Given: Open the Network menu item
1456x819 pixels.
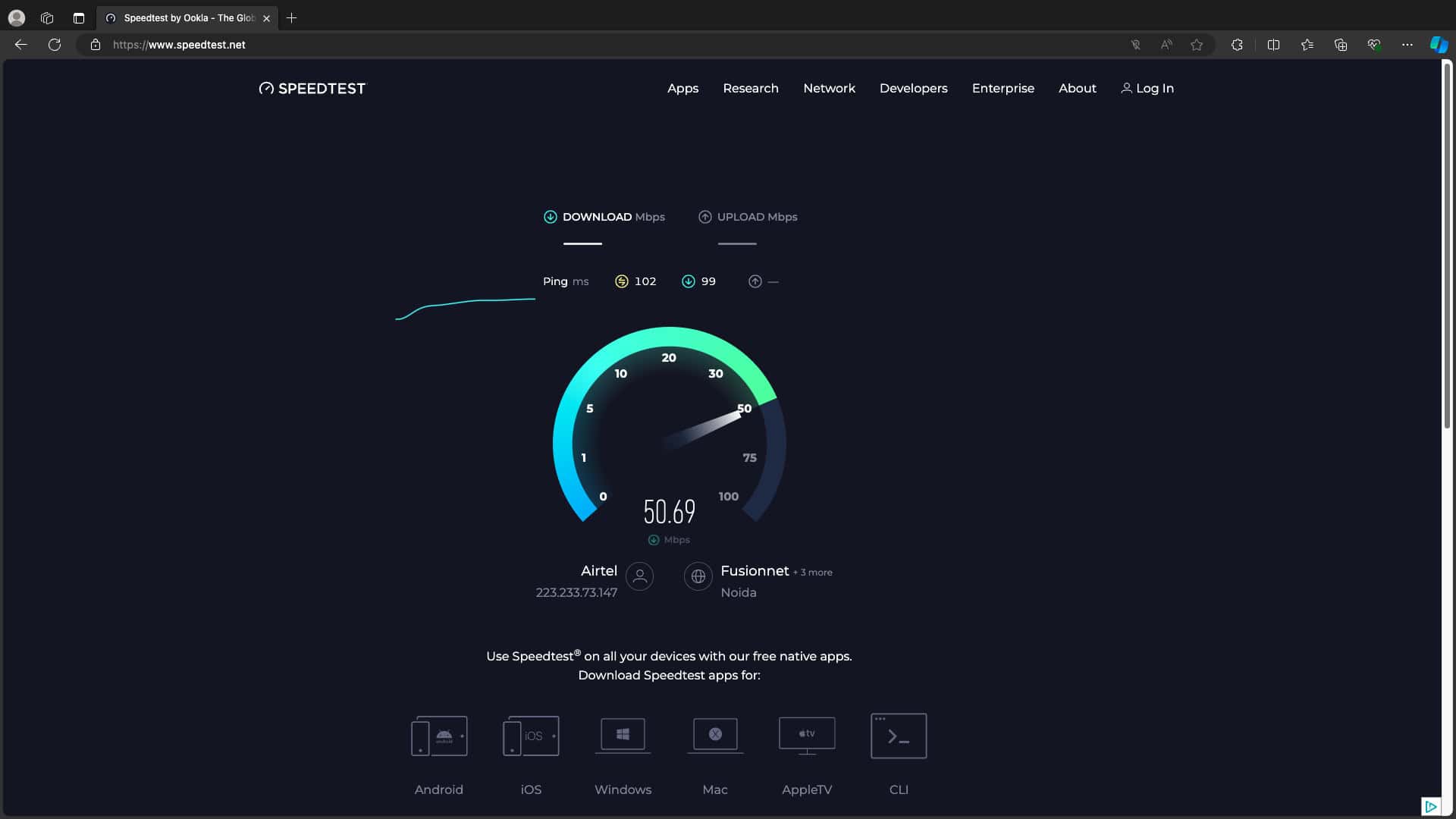Looking at the screenshot, I should 829,88.
